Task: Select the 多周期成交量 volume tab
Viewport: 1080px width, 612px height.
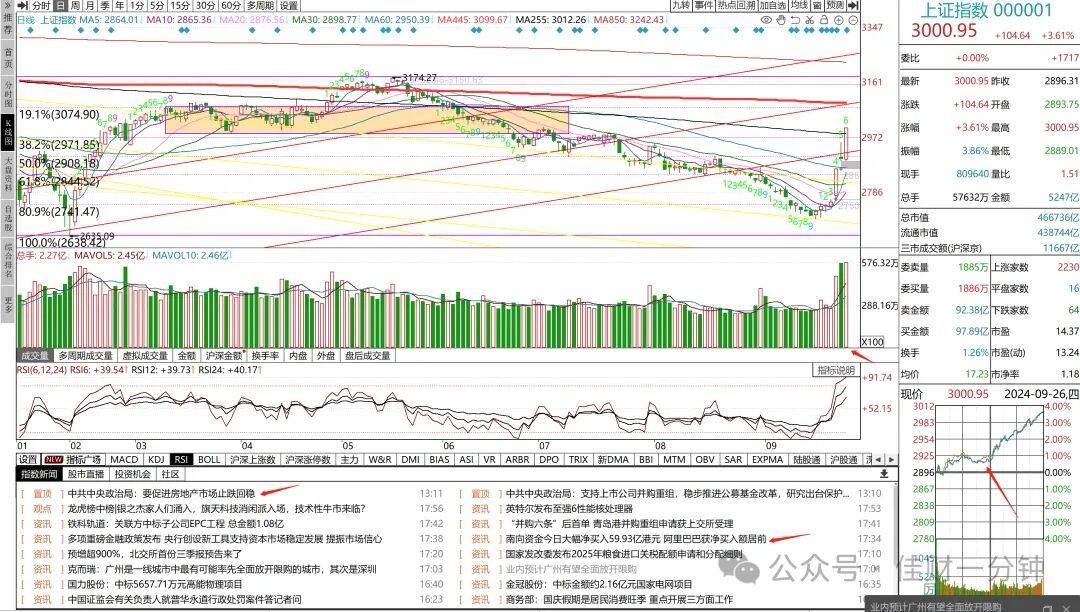Action: 85,356
